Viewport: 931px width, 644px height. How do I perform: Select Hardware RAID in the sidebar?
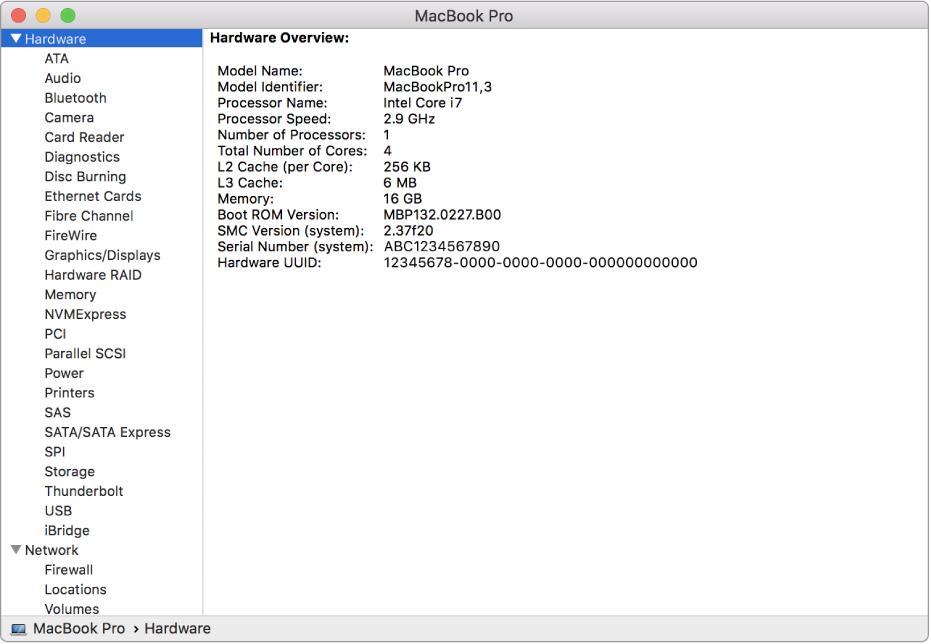[x=93, y=275]
